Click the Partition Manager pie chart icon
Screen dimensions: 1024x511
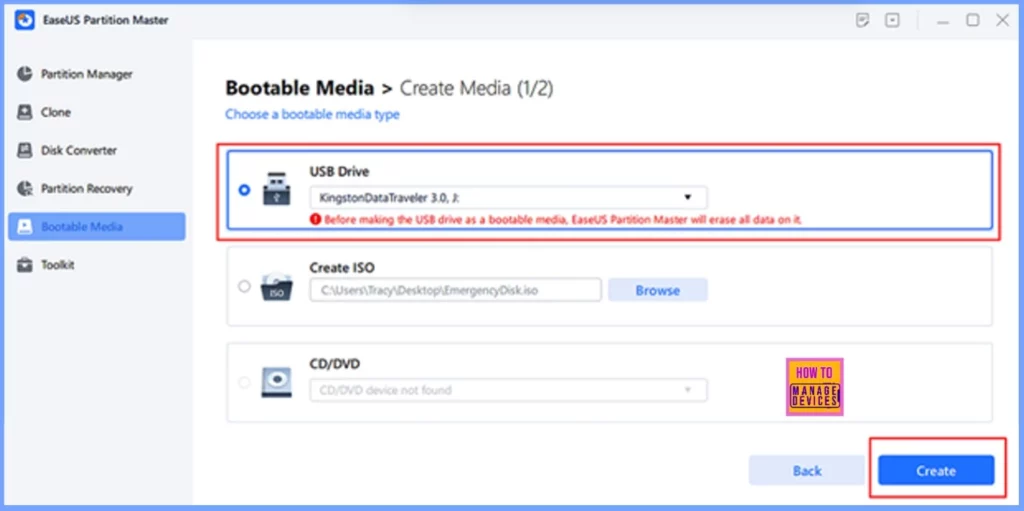[25, 74]
